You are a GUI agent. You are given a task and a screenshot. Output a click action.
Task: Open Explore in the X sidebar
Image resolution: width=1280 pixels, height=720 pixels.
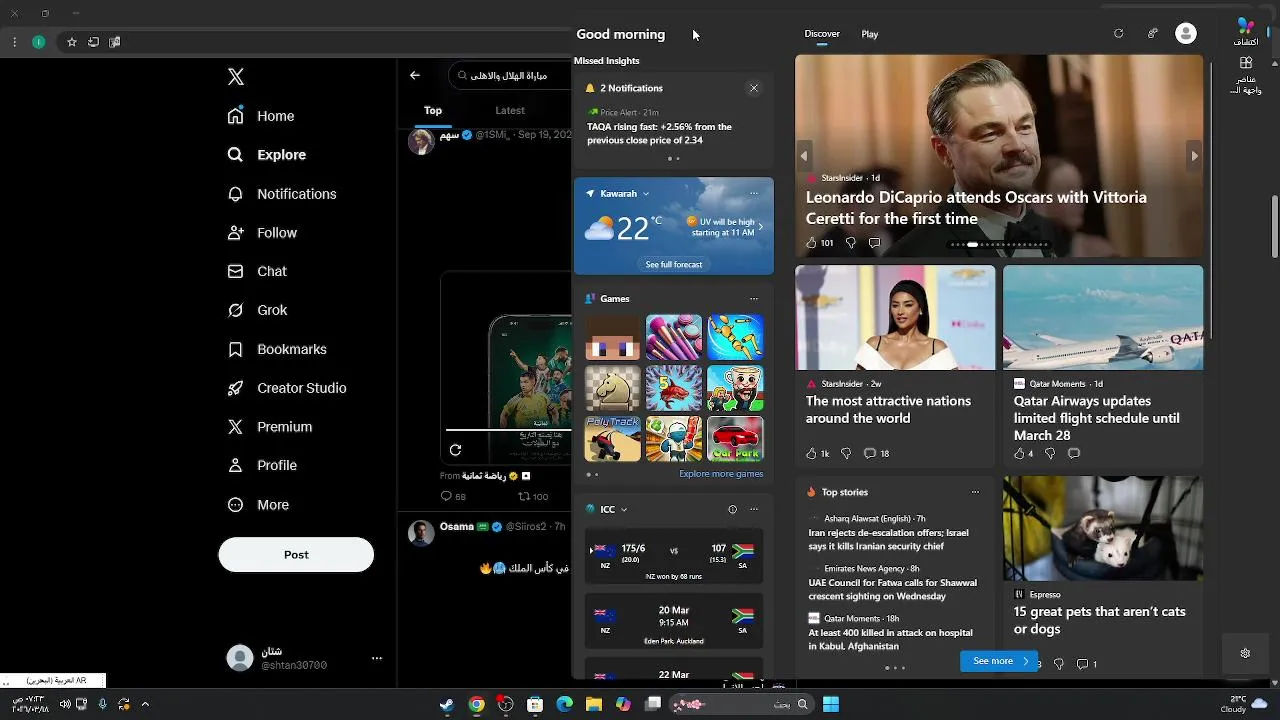point(267,155)
